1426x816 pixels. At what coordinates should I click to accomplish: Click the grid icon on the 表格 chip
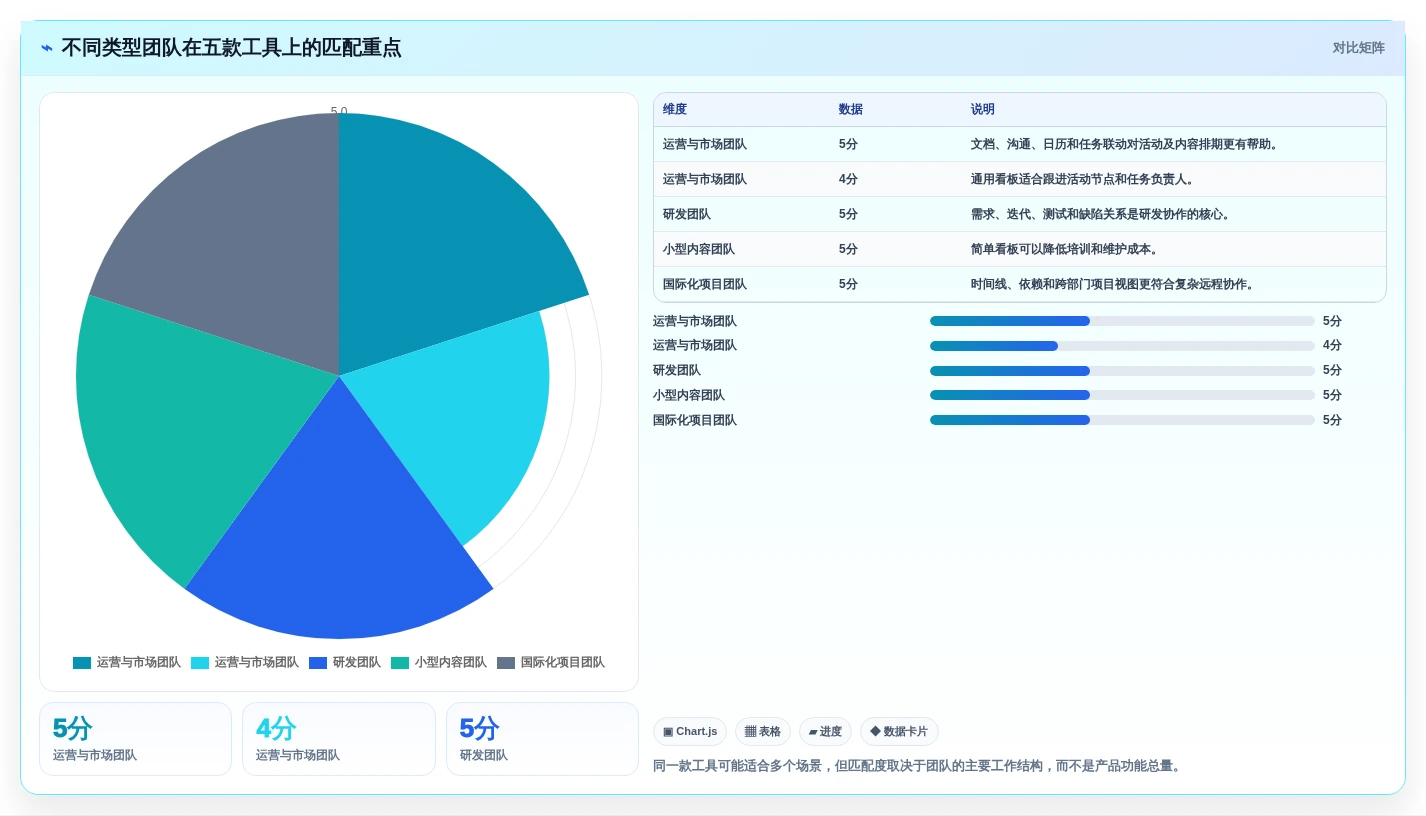point(750,732)
